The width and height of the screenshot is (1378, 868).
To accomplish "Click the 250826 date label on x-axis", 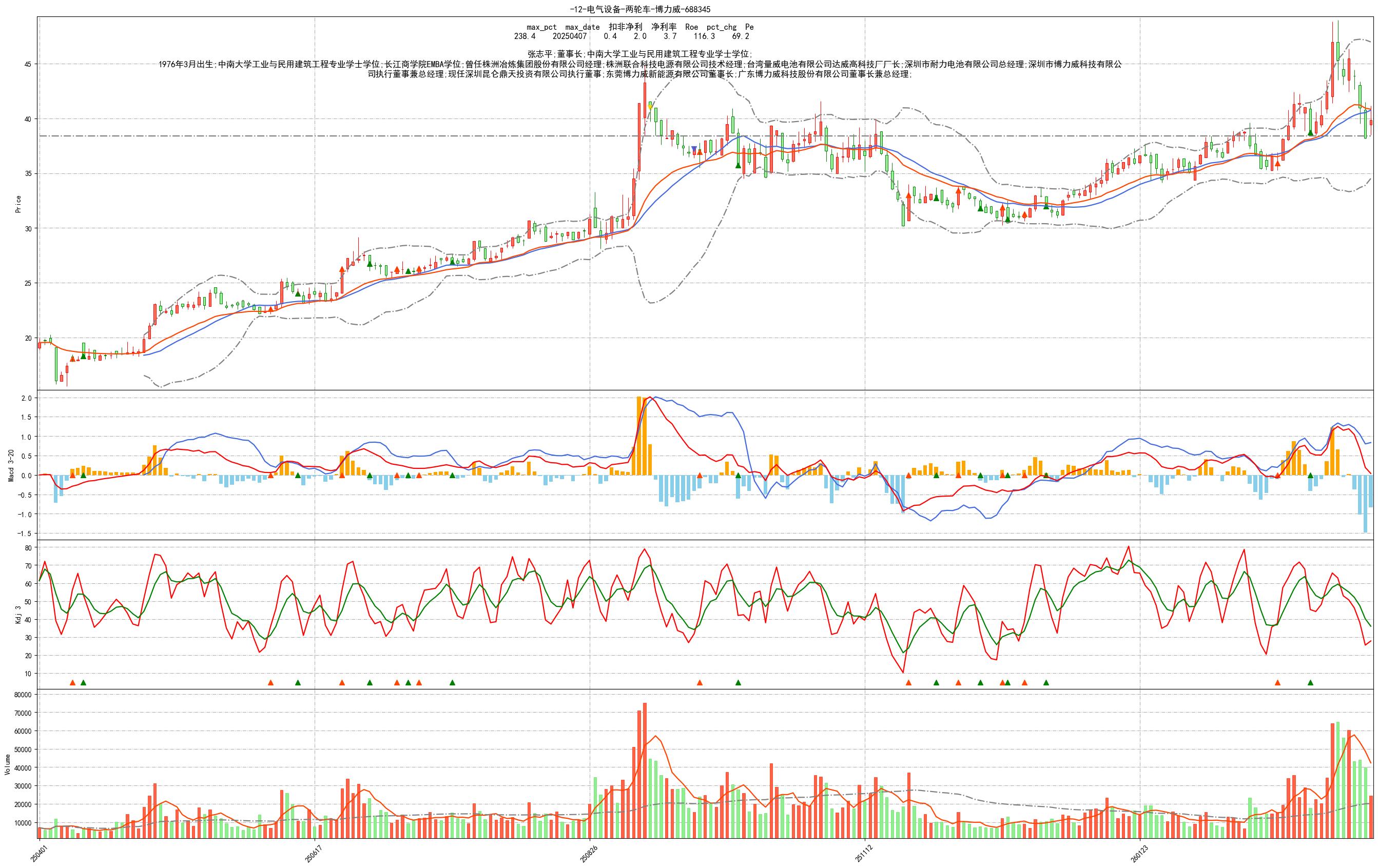I will [589, 855].
